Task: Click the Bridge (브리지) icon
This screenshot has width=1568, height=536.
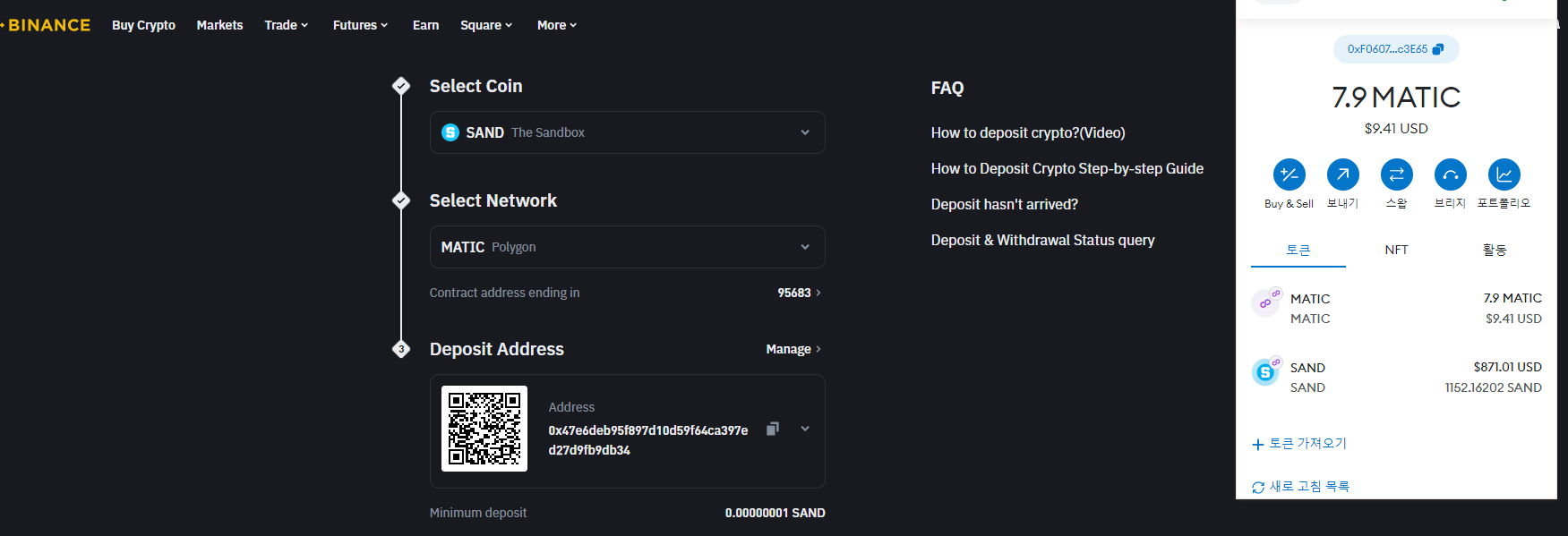Action: tap(1451, 174)
